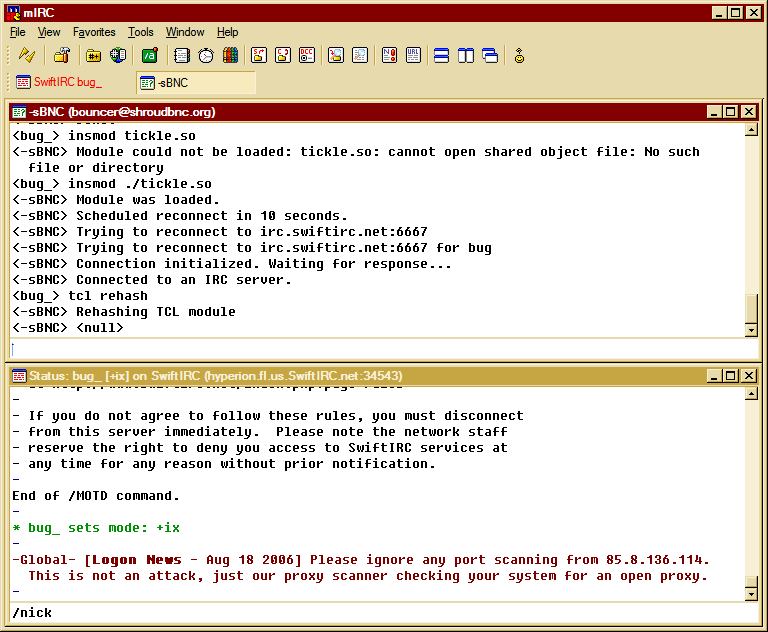Maximize the Status window
Screen dimensions: 768x632
coord(731,376)
